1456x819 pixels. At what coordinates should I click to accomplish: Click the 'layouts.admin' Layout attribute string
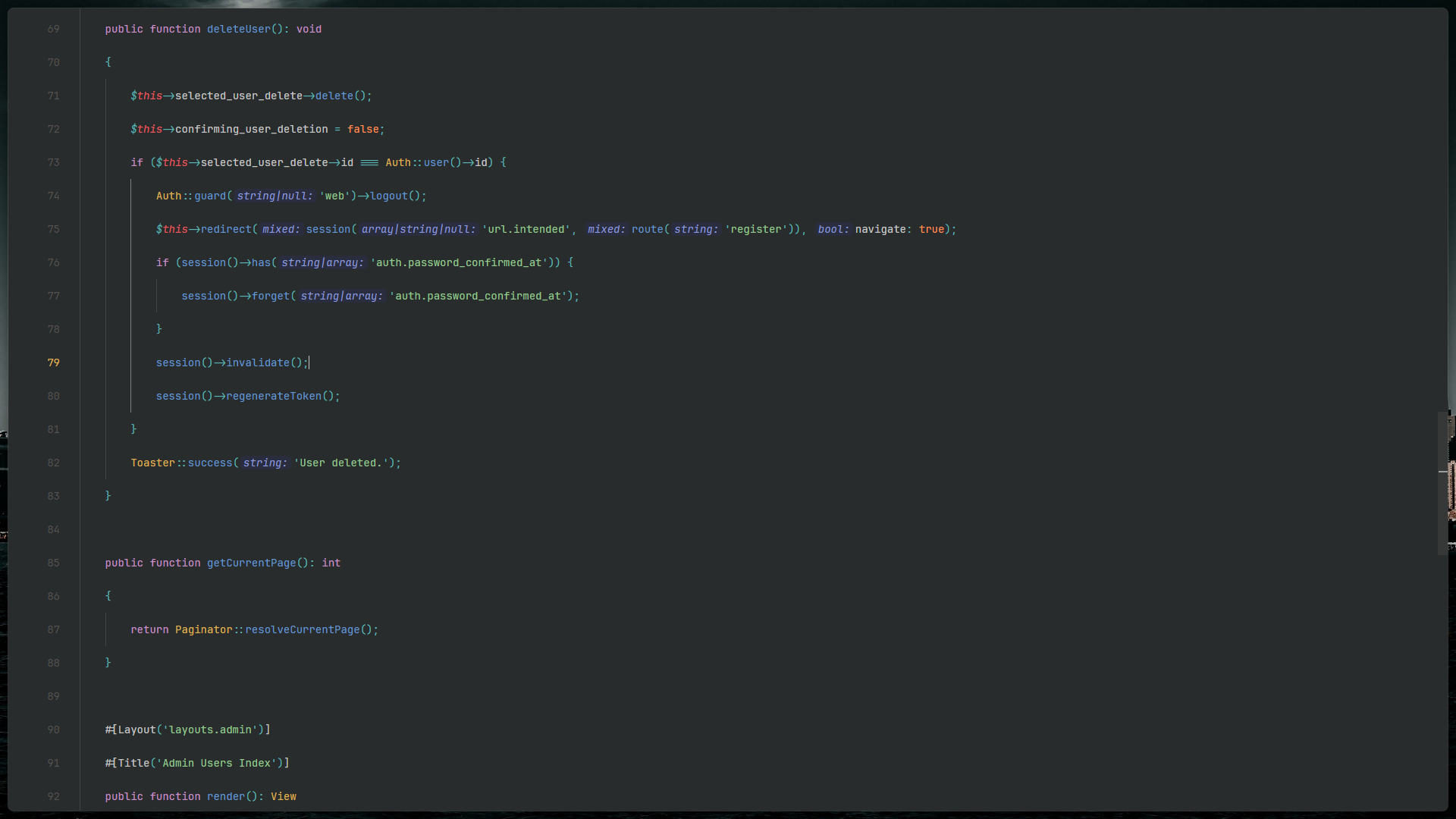(210, 730)
